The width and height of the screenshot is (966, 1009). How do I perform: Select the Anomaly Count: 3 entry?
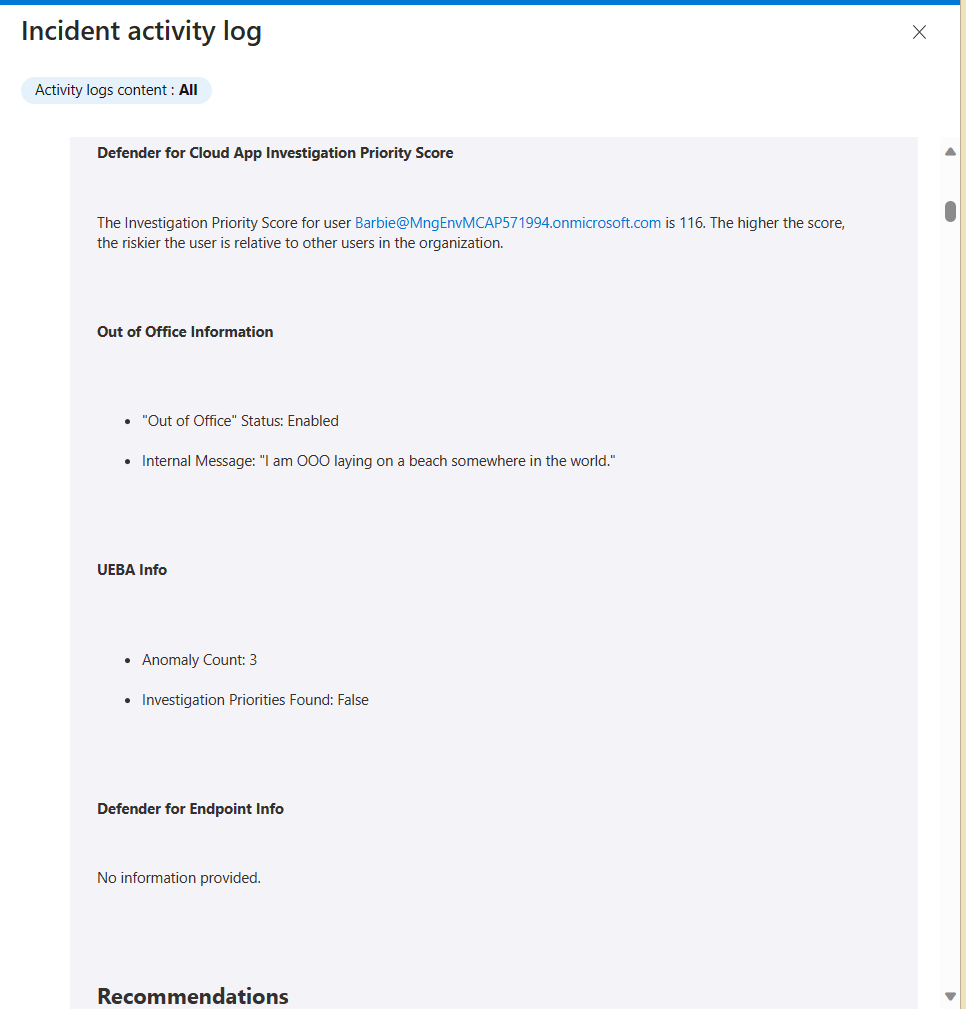pos(199,660)
